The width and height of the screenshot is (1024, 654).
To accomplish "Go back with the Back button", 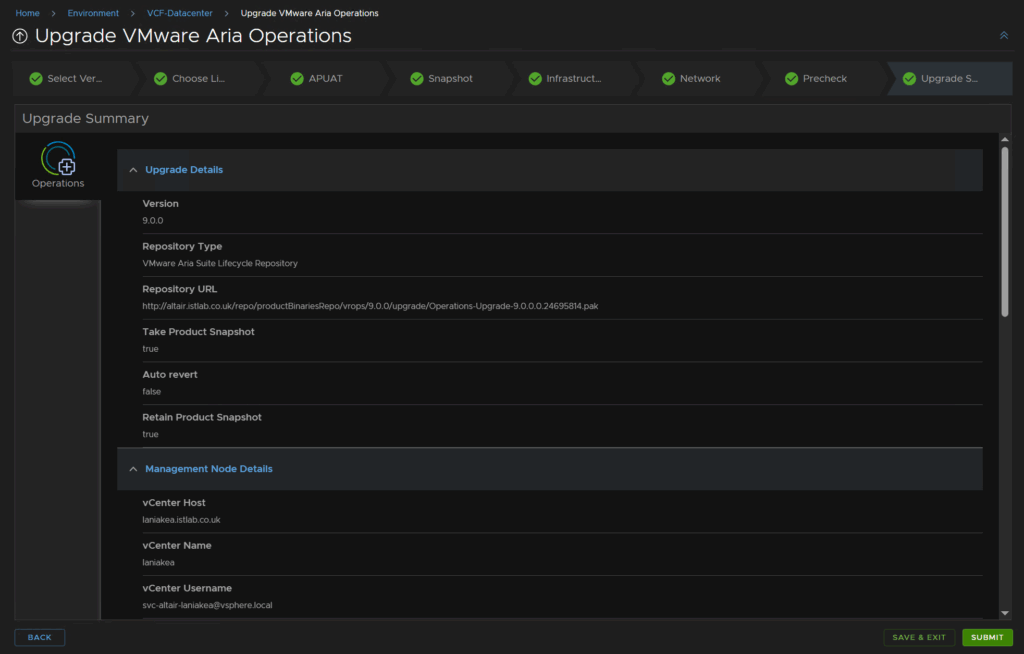I will 40,637.
